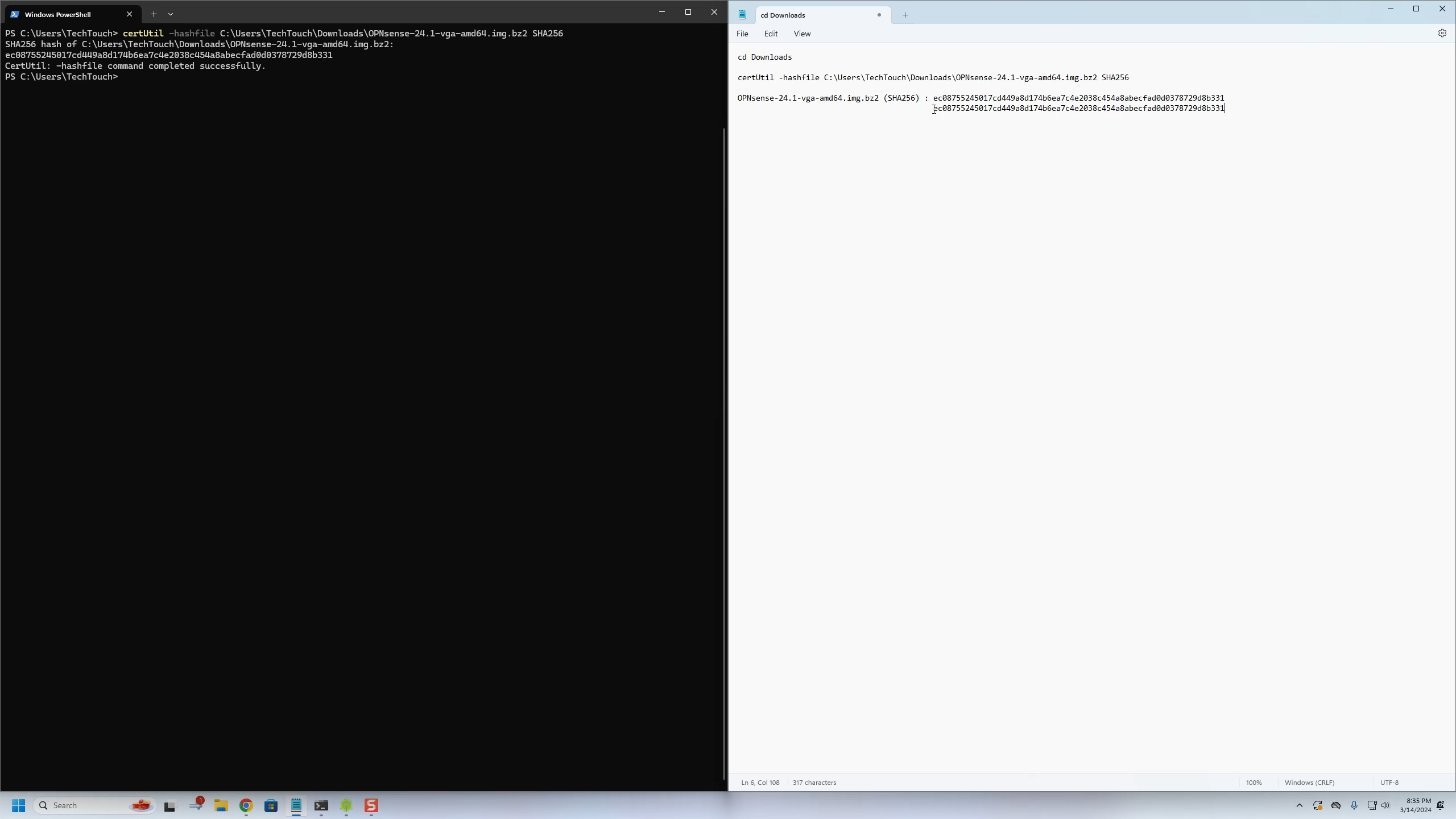Viewport: 1456px width, 819px height.
Task: Click Google Chrome taskbar icon
Action: click(x=246, y=805)
